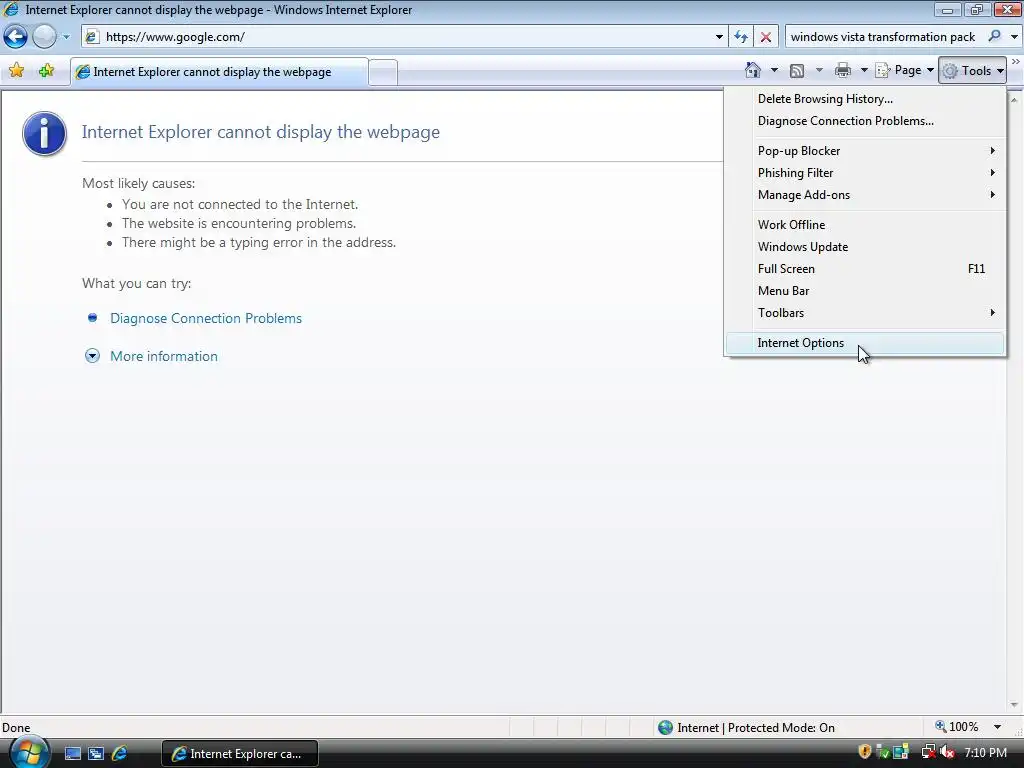This screenshot has height=768, width=1024.
Task: Click the Print toolbar icon
Action: tap(843, 70)
